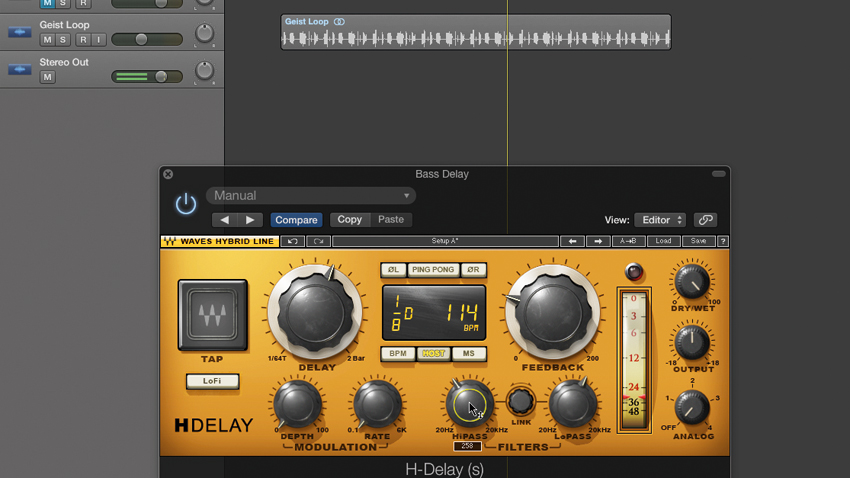Click the Compare button

pyautogui.click(x=296, y=219)
